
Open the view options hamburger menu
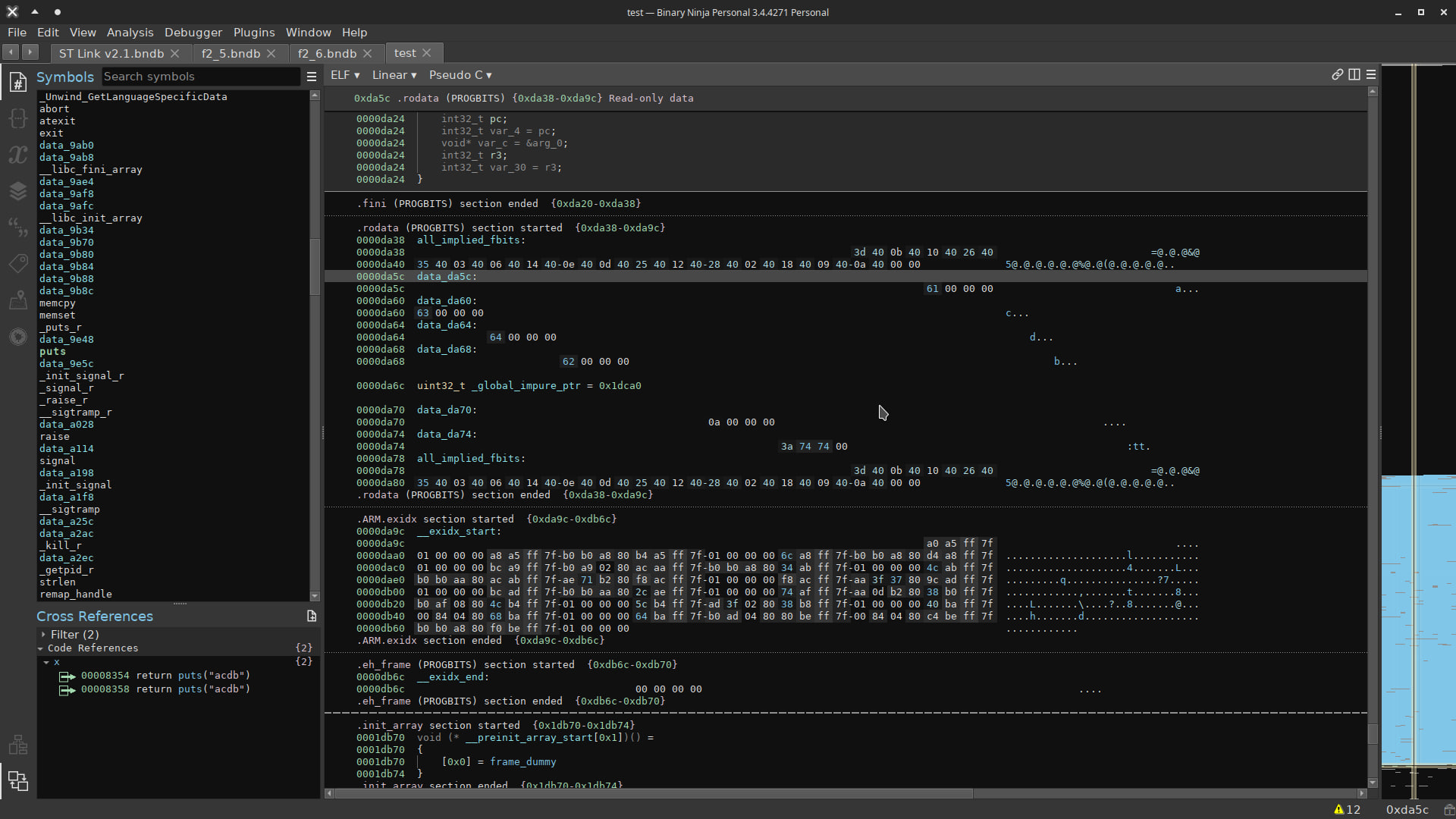coord(1371,75)
